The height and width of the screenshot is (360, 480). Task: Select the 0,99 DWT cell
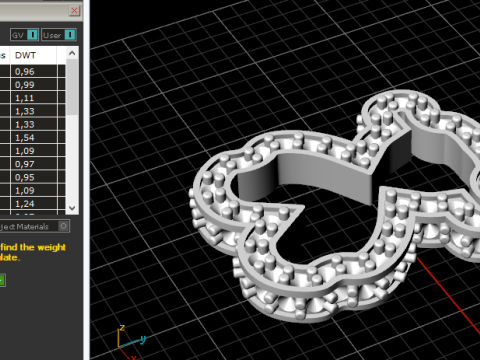point(34,85)
